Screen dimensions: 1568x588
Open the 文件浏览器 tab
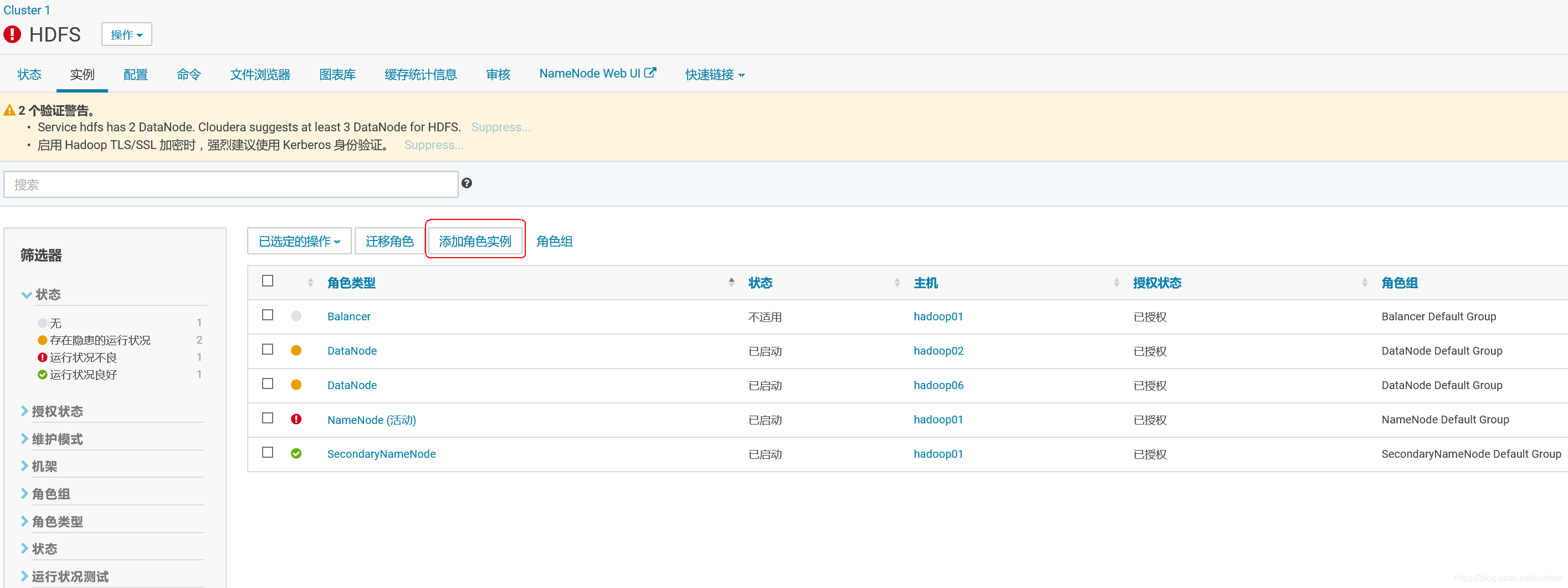click(260, 74)
